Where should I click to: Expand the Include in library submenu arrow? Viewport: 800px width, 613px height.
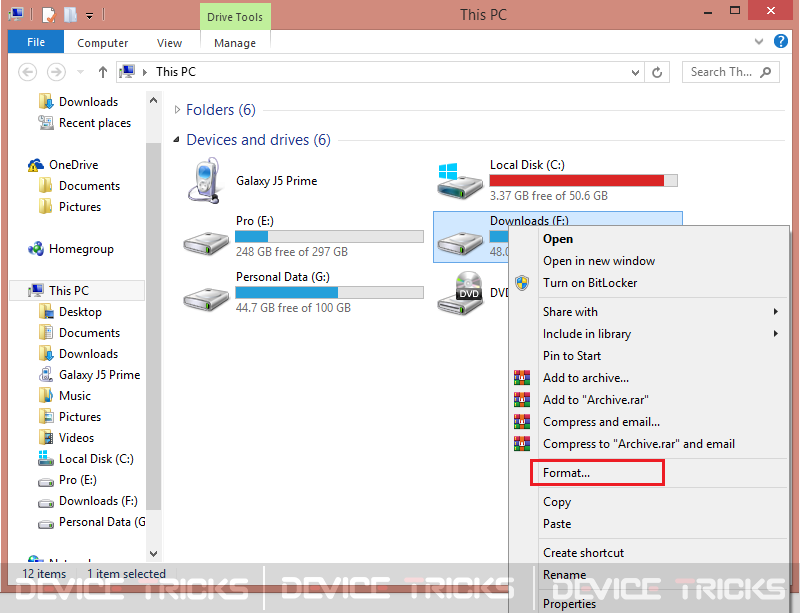(x=776, y=333)
